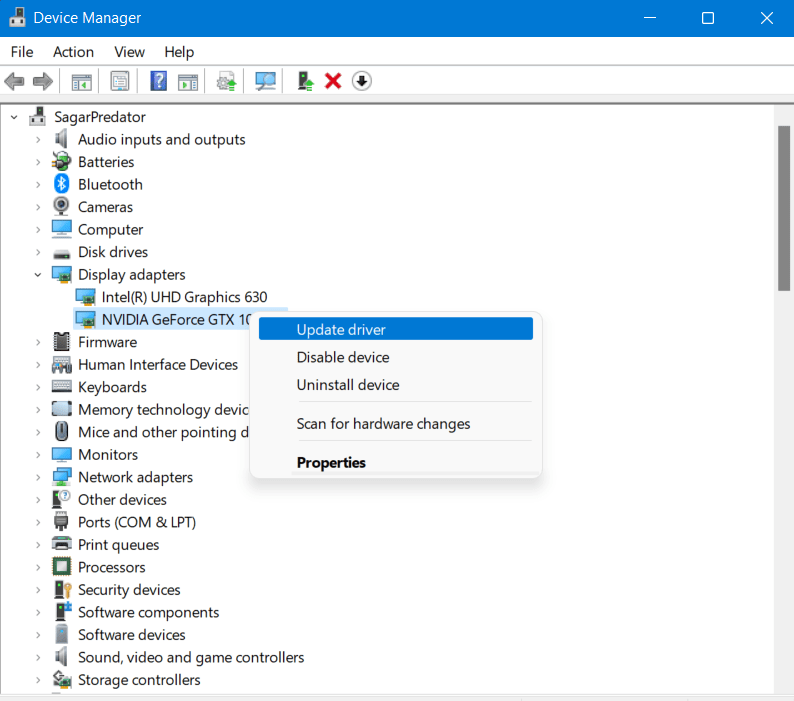
Task: Open the Action menu
Action: 73,52
